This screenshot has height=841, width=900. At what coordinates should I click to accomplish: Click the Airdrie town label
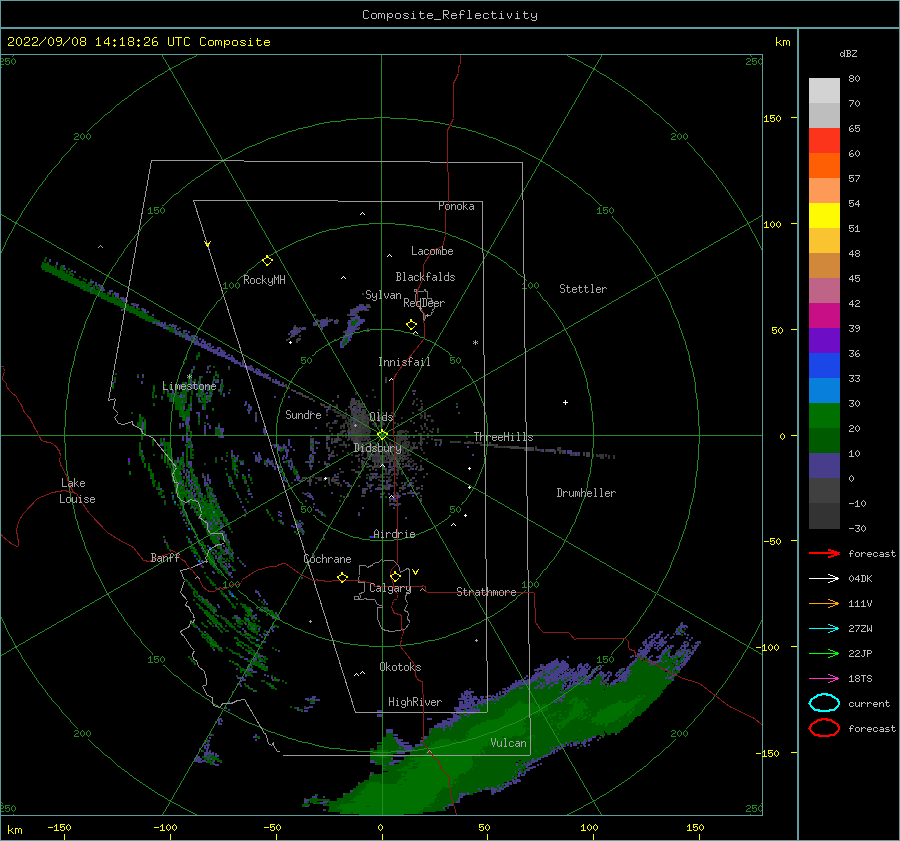[394, 534]
